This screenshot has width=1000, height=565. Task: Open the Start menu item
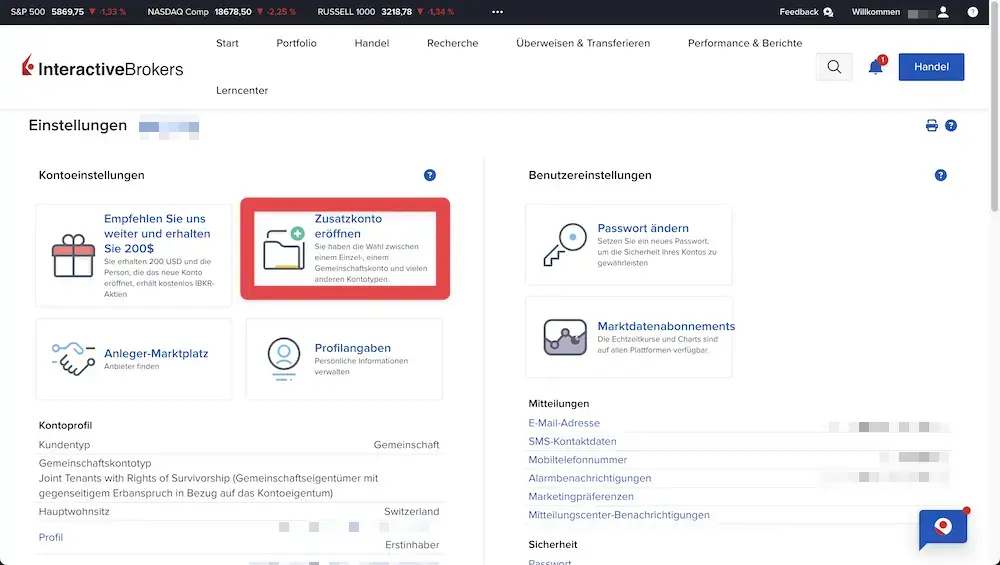227,43
